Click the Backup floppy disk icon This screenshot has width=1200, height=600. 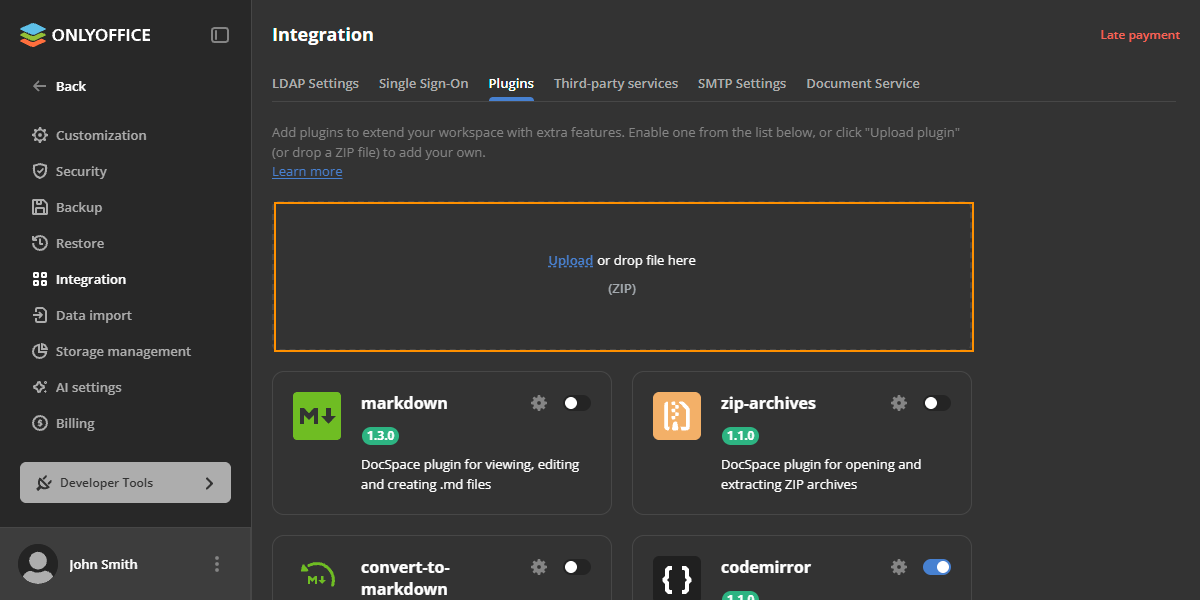40,207
